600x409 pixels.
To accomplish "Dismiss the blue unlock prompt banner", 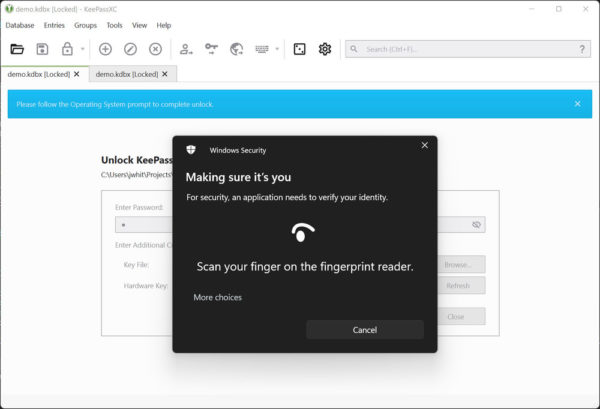I will point(577,104).
